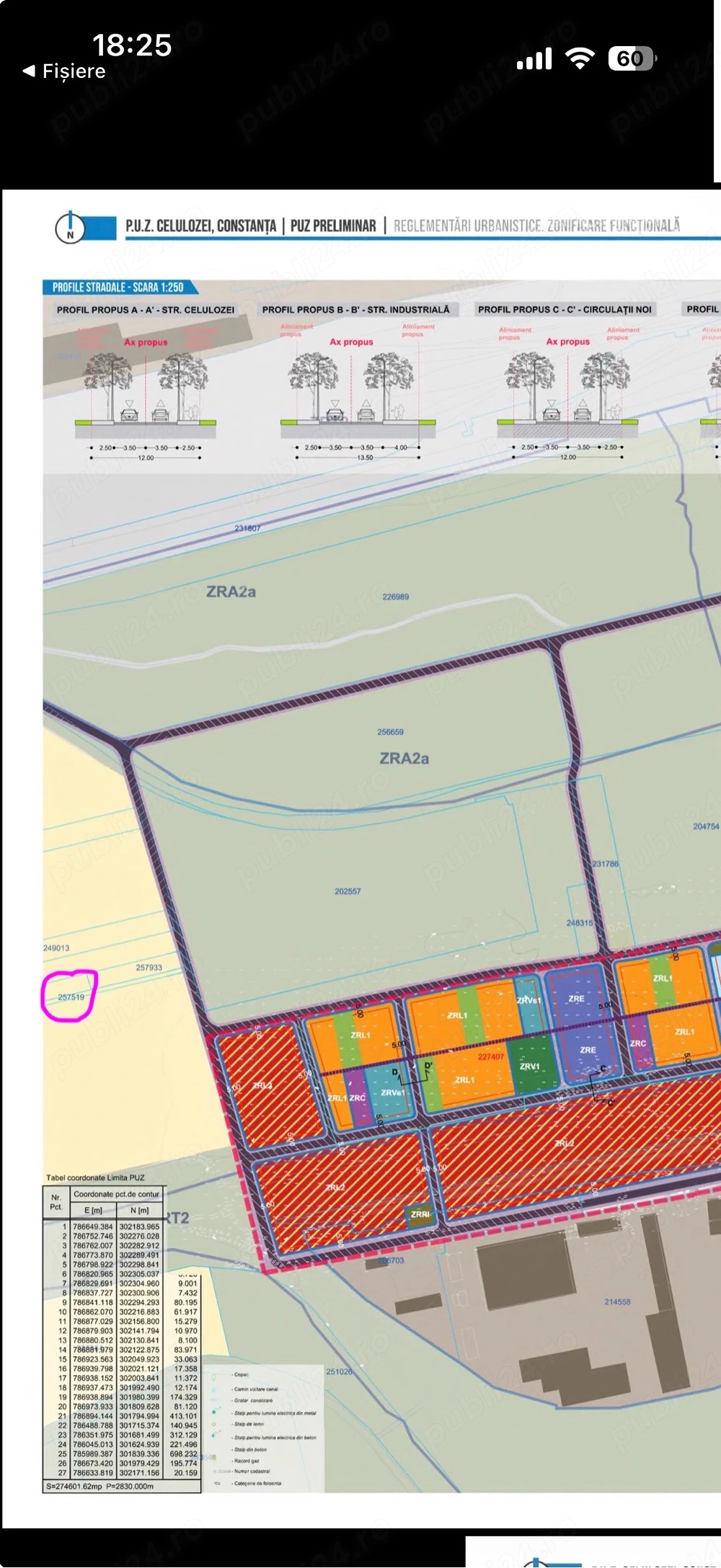Click parcel number 202557 on the map

coord(348,891)
